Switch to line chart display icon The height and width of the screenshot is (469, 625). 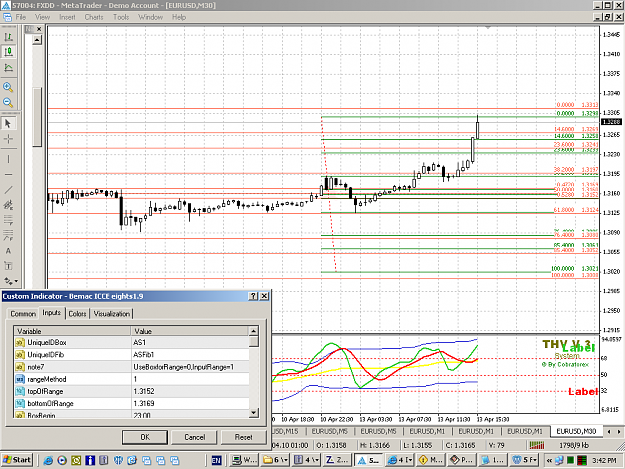[x=8, y=67]
